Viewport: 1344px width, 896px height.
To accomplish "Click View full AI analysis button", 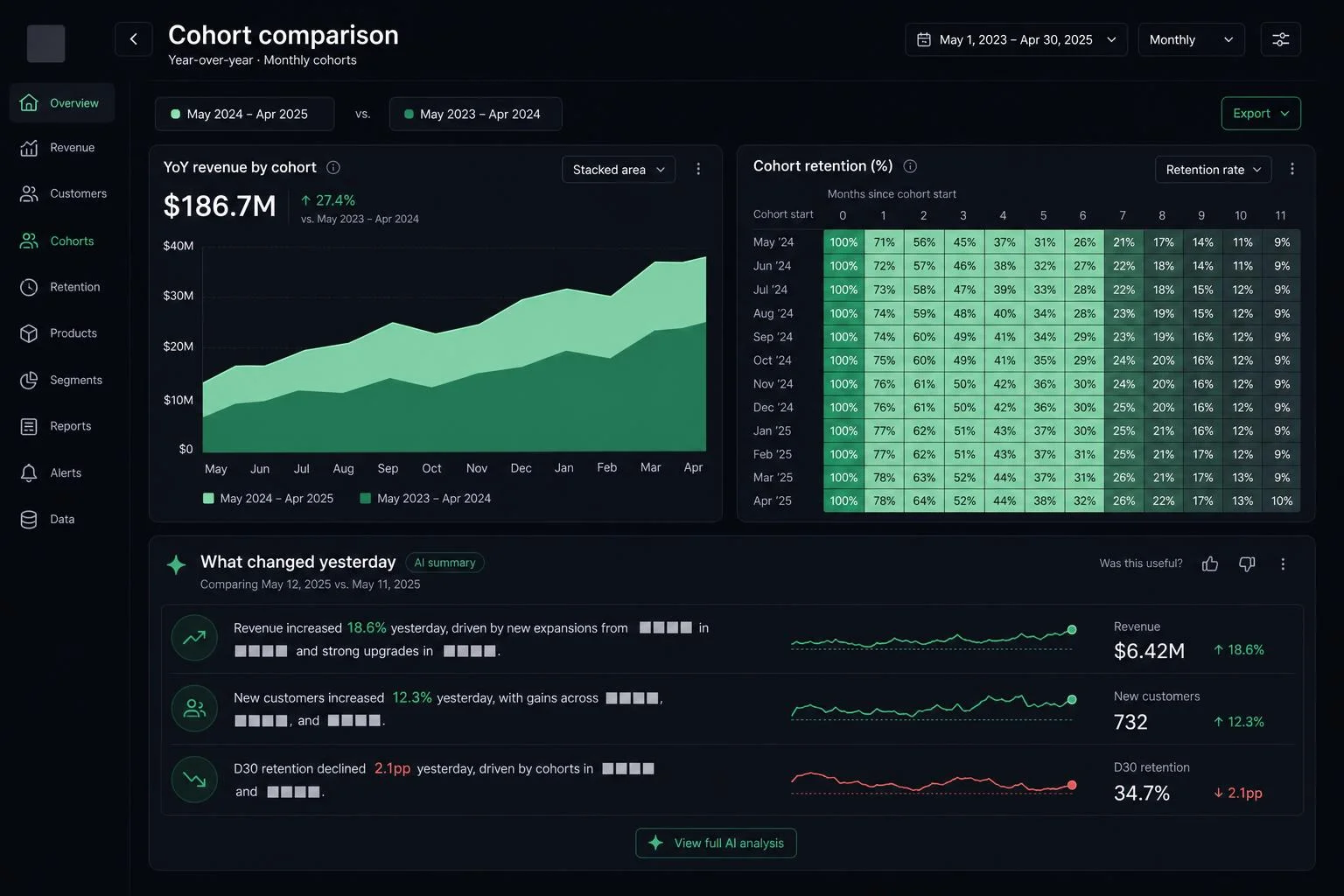I will pos(716,843).
